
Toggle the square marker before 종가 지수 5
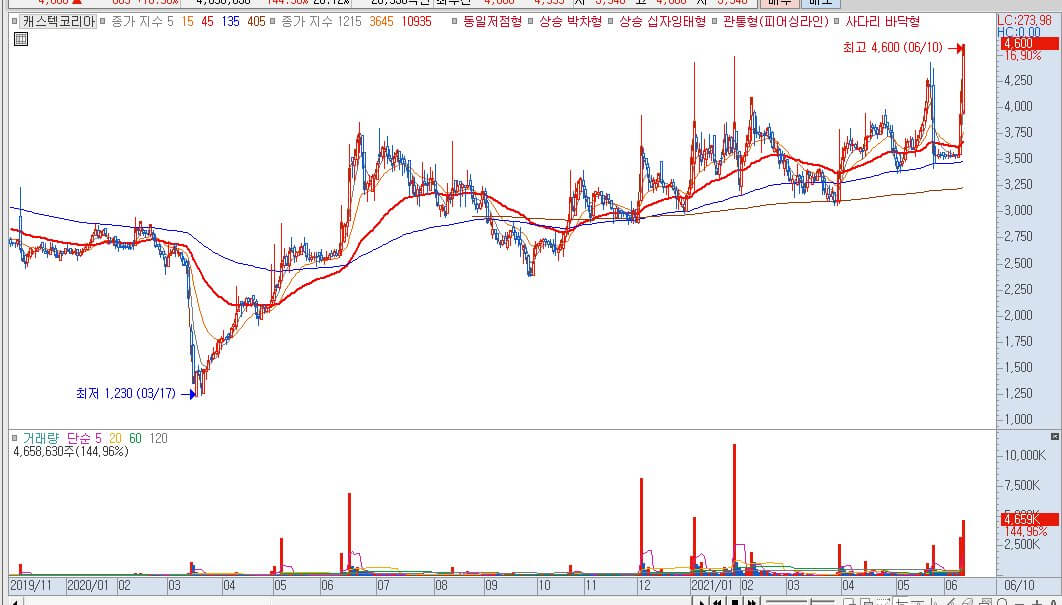[x=102, y=22]
